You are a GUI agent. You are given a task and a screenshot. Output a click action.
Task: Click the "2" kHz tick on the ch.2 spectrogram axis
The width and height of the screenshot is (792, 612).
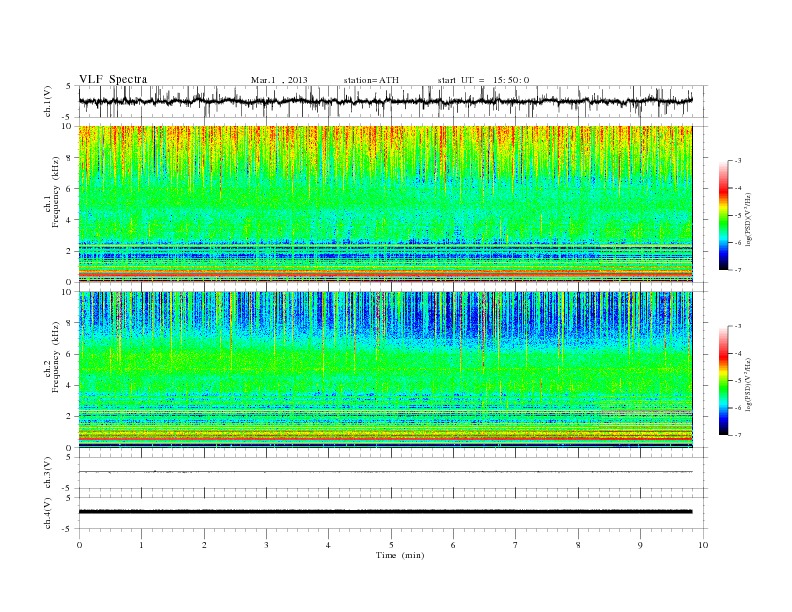[70, 417]
